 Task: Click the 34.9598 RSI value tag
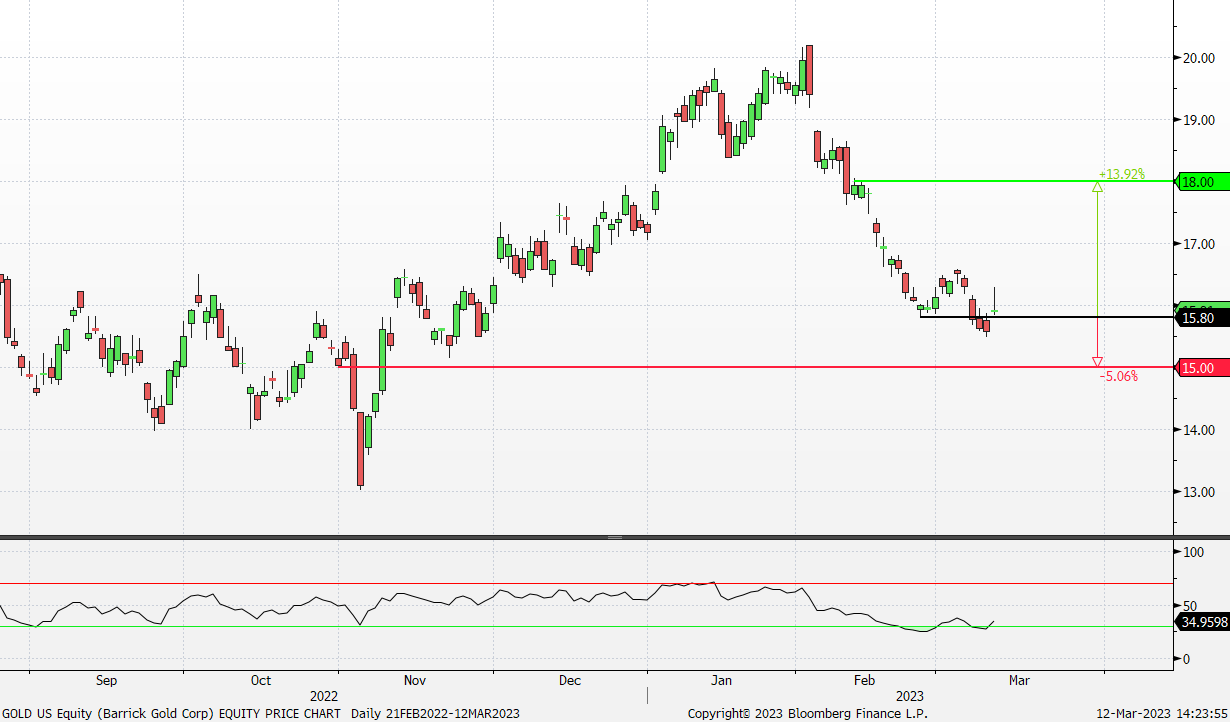coord(1202,623)
